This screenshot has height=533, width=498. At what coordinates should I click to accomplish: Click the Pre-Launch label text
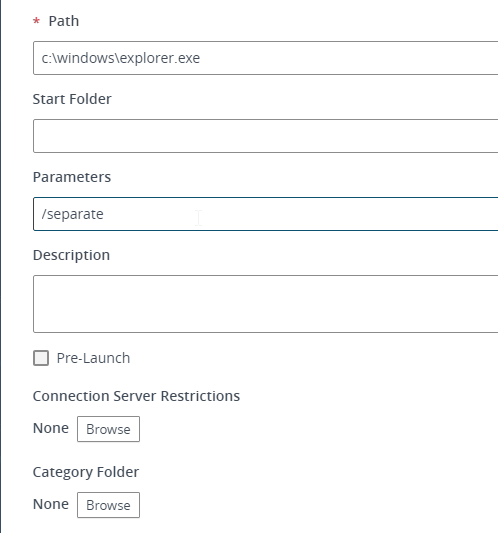point(93,358)
